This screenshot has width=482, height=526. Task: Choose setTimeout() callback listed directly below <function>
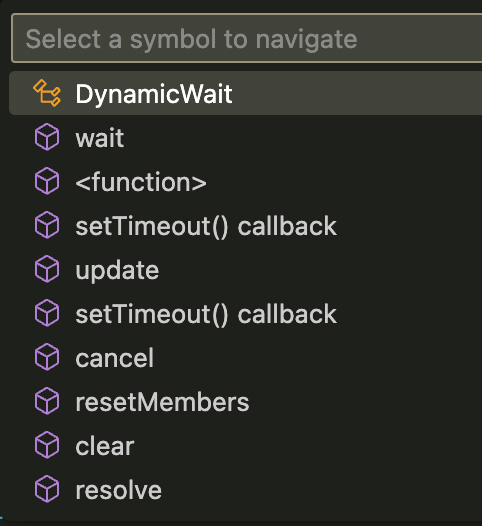tap(246, 225)
